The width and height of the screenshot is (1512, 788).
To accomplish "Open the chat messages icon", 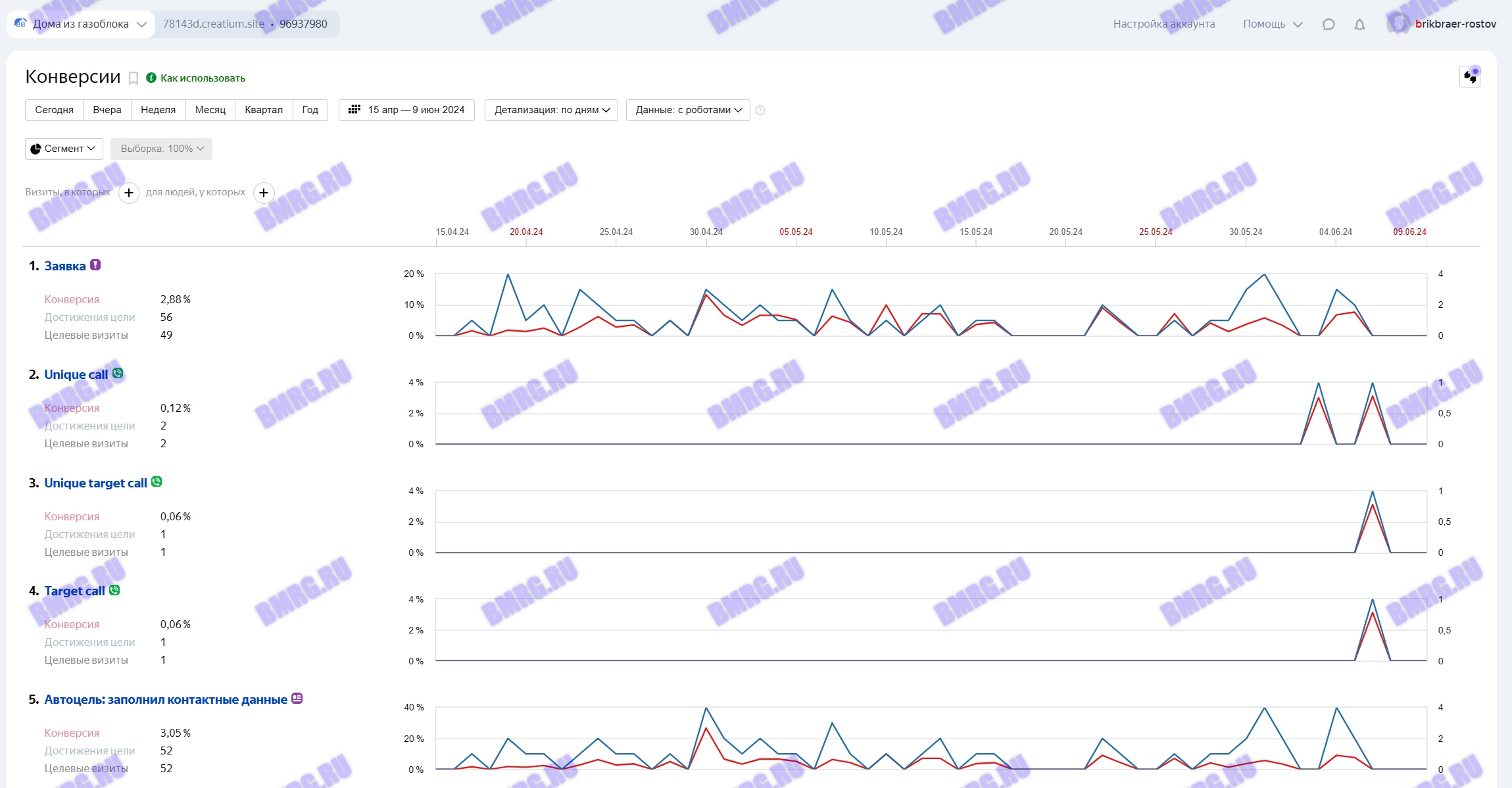I will point(1329,24).
